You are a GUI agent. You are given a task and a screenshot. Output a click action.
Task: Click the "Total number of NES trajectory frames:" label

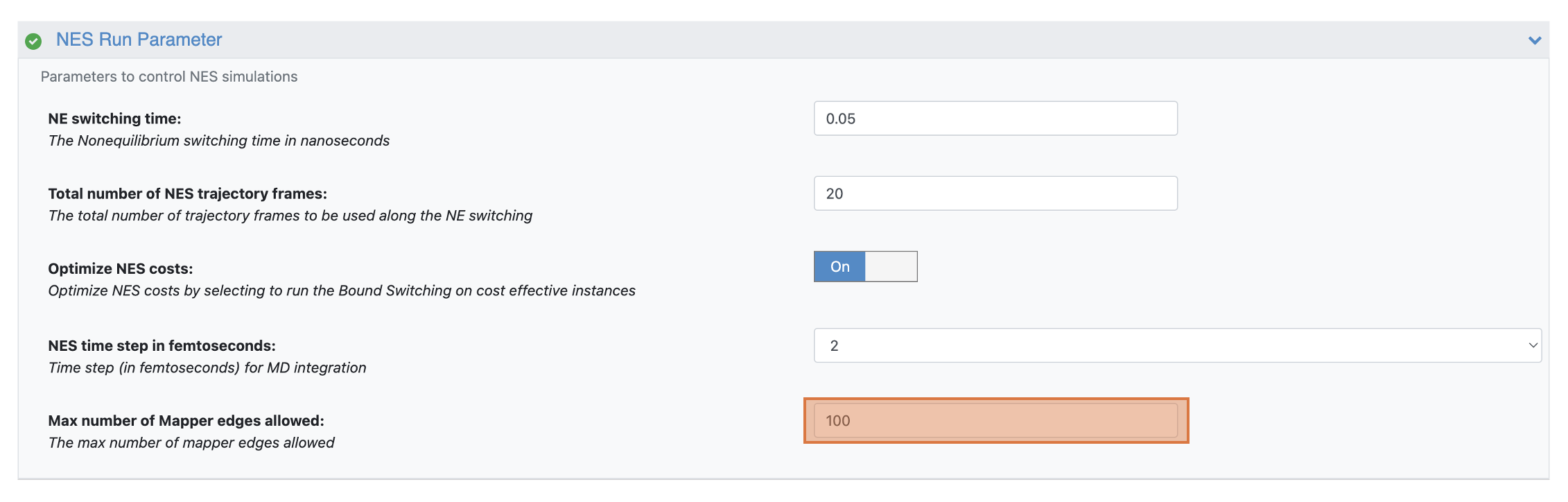pyautogui.click(x=187, y=193)
